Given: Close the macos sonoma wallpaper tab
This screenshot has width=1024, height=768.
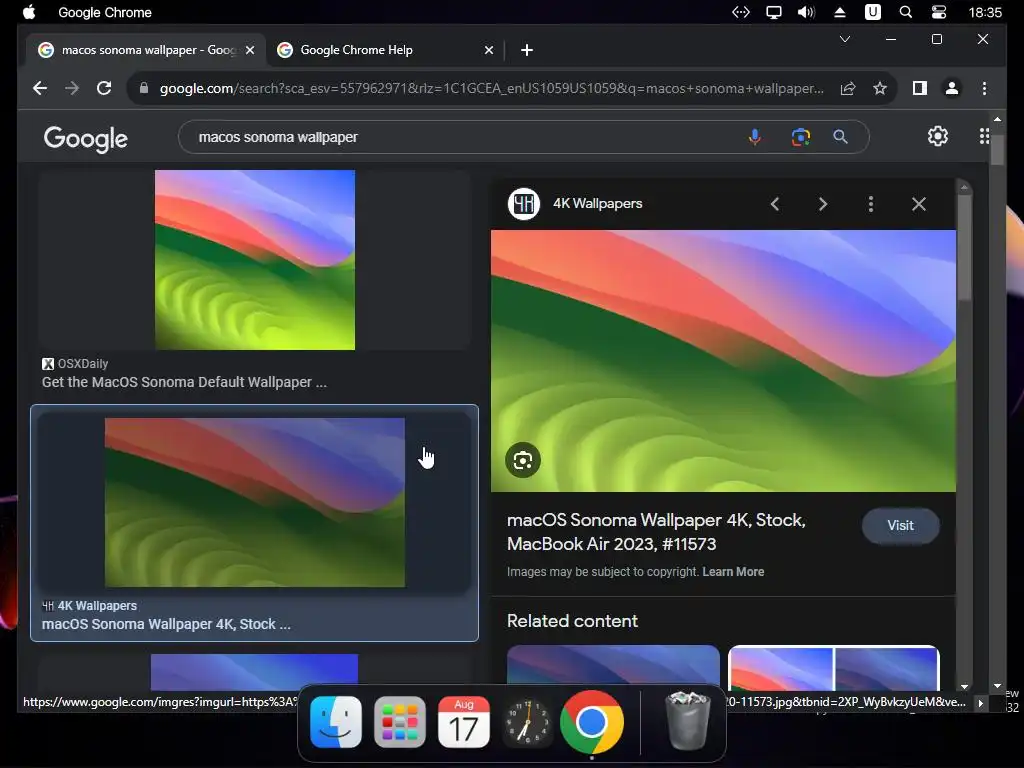Looking at the screenshot, I should (x=249, y=50).
